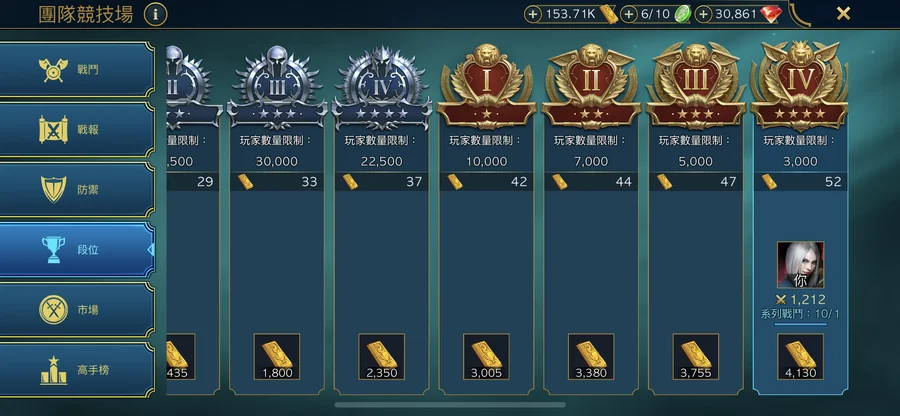Screen dimensions: 900x416
Task: Open the info icon beside 團隊競技場
Action: click(x=156, y=14)
